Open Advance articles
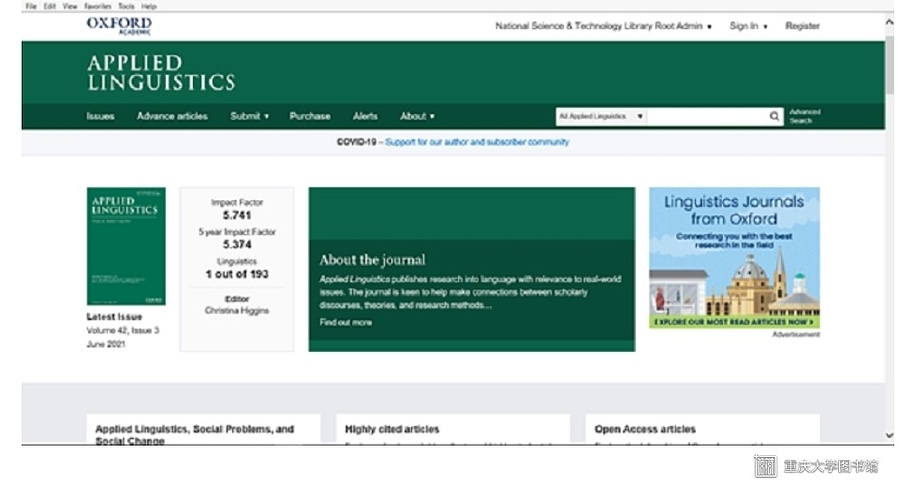 click(172, 116)
